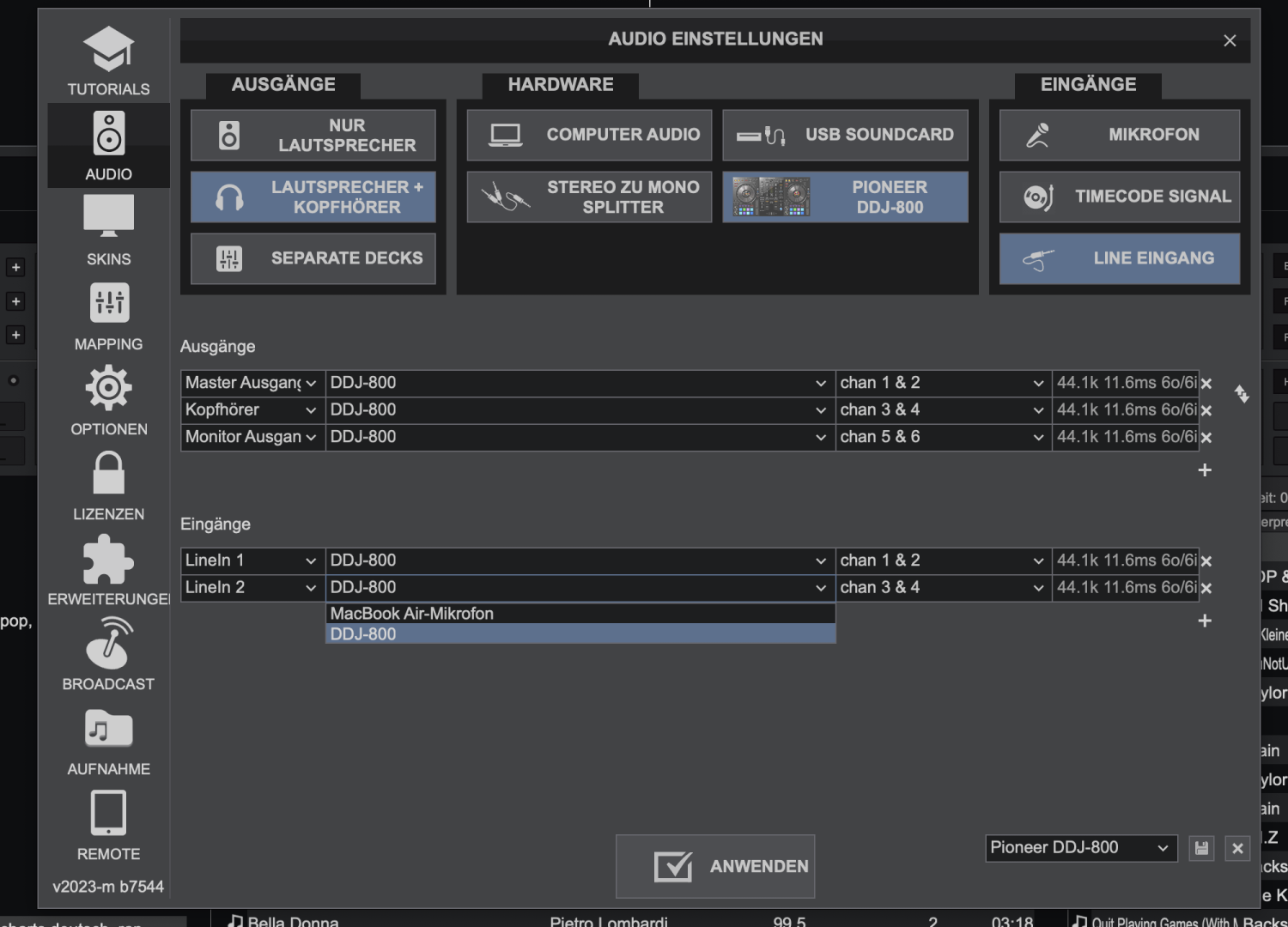The image size is (1288, 927).
Task: Delete the Pioneer DDJ-800 saved config
Action: point(1237,848)
